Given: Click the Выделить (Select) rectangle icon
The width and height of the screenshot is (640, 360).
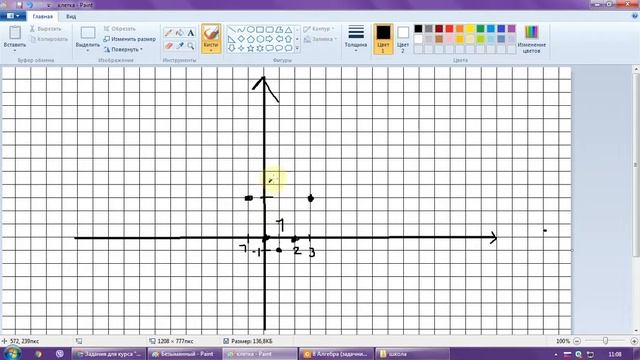Looking at the screenshot, I should pyautogui.click(x=88, y=33).
